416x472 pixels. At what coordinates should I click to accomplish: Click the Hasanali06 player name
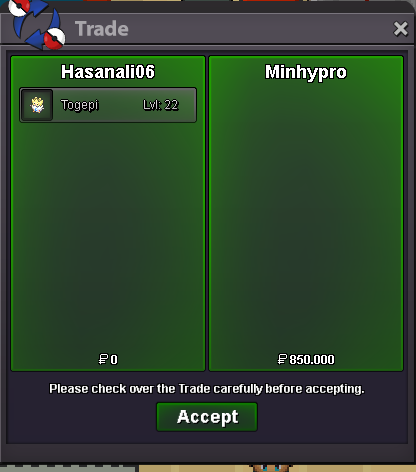point(108,72)
